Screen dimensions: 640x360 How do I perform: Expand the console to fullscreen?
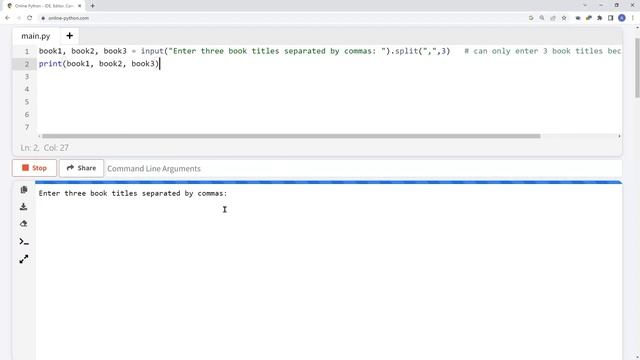tap(24, 259)
